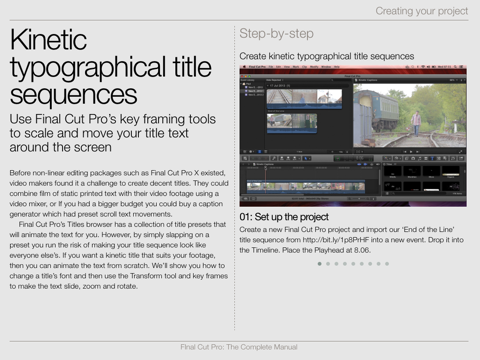Click the Share button at toolbar's right end
Screen dimensions: 480x360
pos(461,158)
